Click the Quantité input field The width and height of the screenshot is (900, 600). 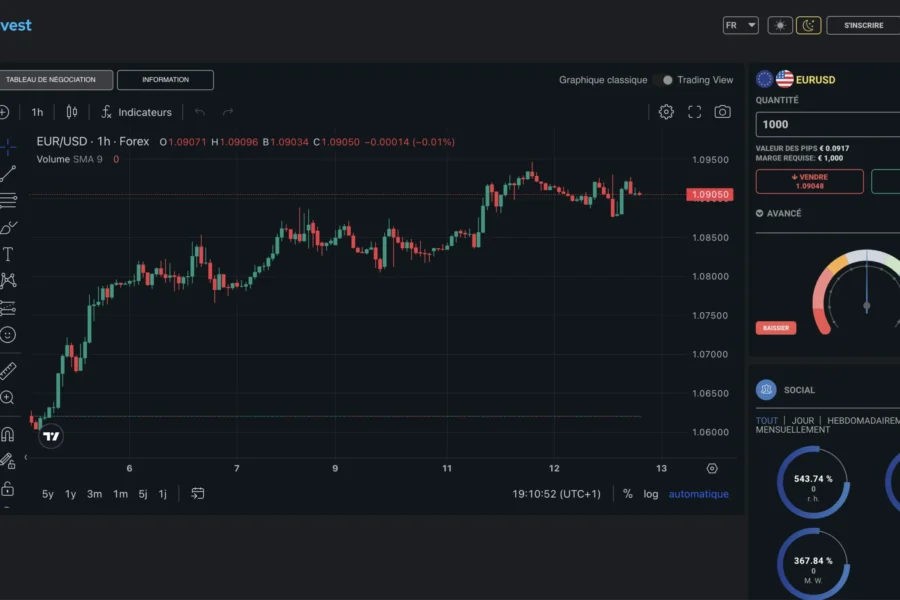(x=828, y=125)
